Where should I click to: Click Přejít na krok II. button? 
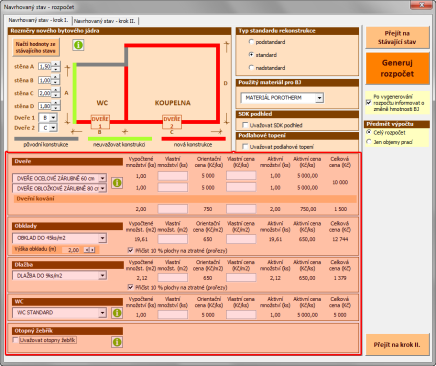coord(397,345)
